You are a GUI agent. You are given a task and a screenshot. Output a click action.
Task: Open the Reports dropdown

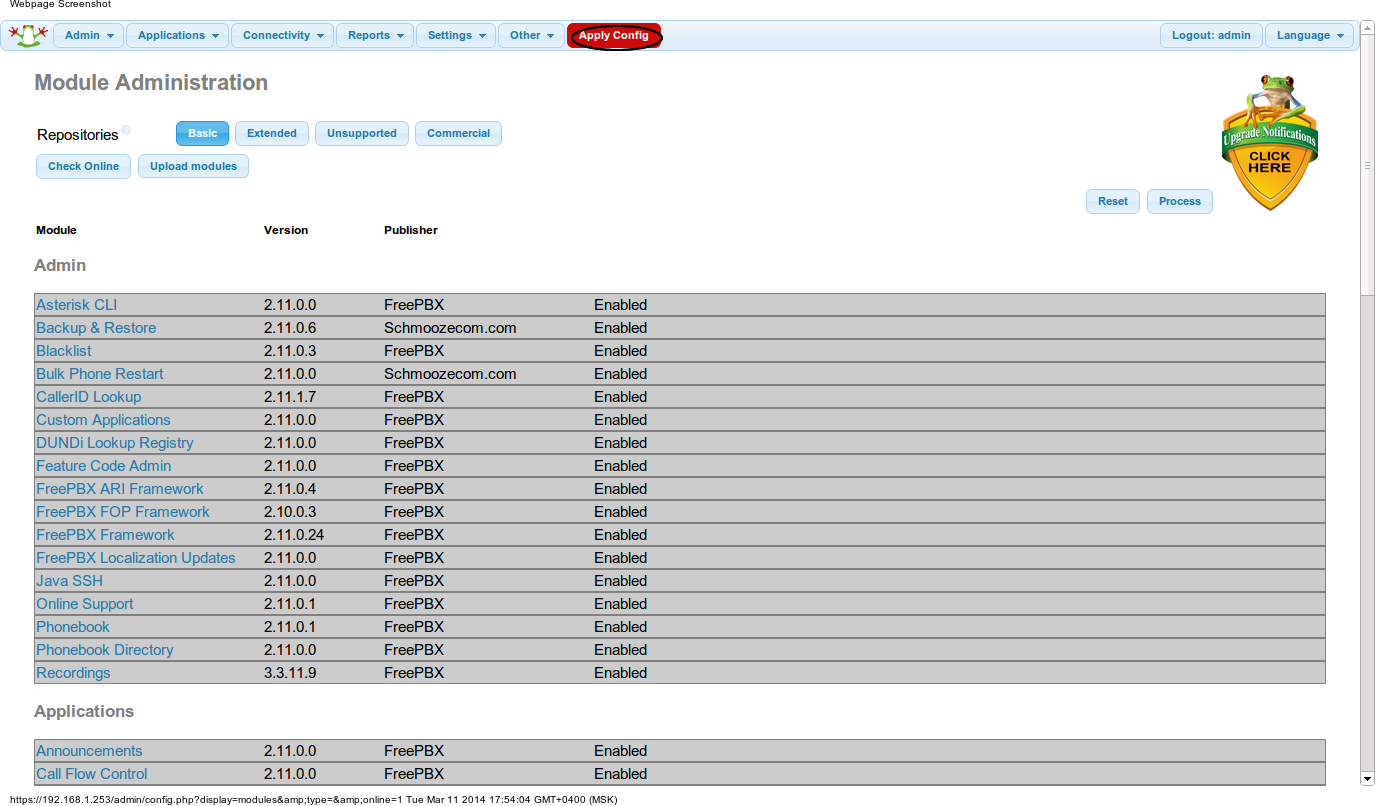click(x=375, y=35)
